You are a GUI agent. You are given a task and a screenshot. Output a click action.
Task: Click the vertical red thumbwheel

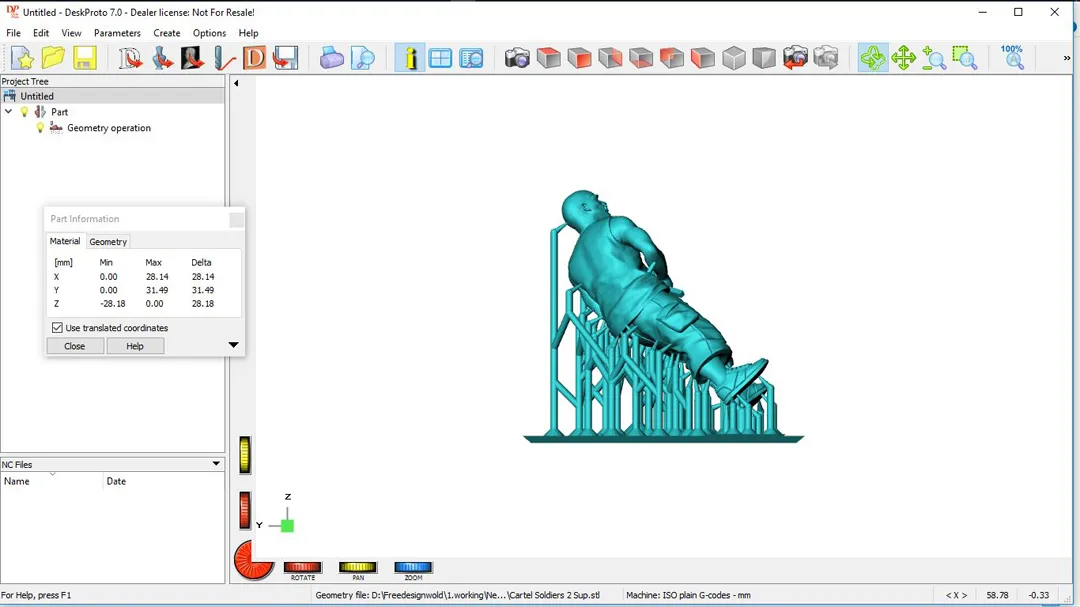pos(245,511)
